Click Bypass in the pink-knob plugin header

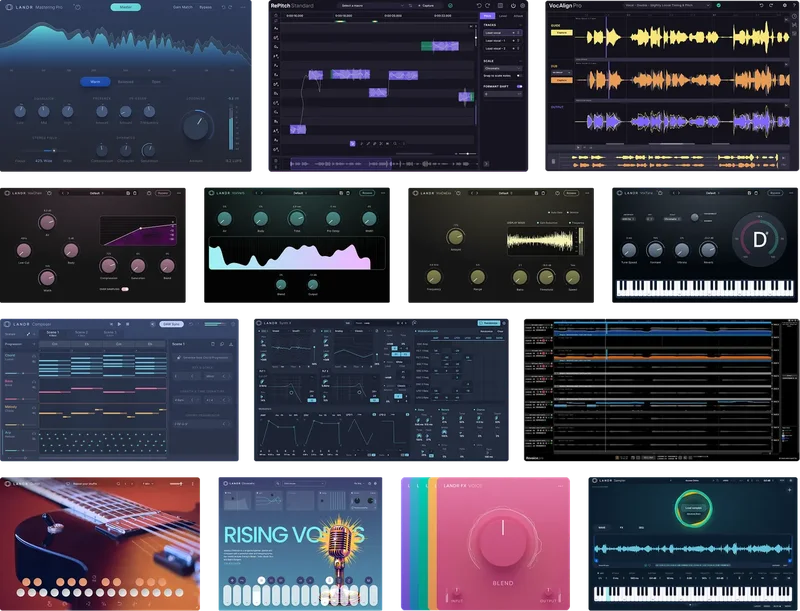163,193
